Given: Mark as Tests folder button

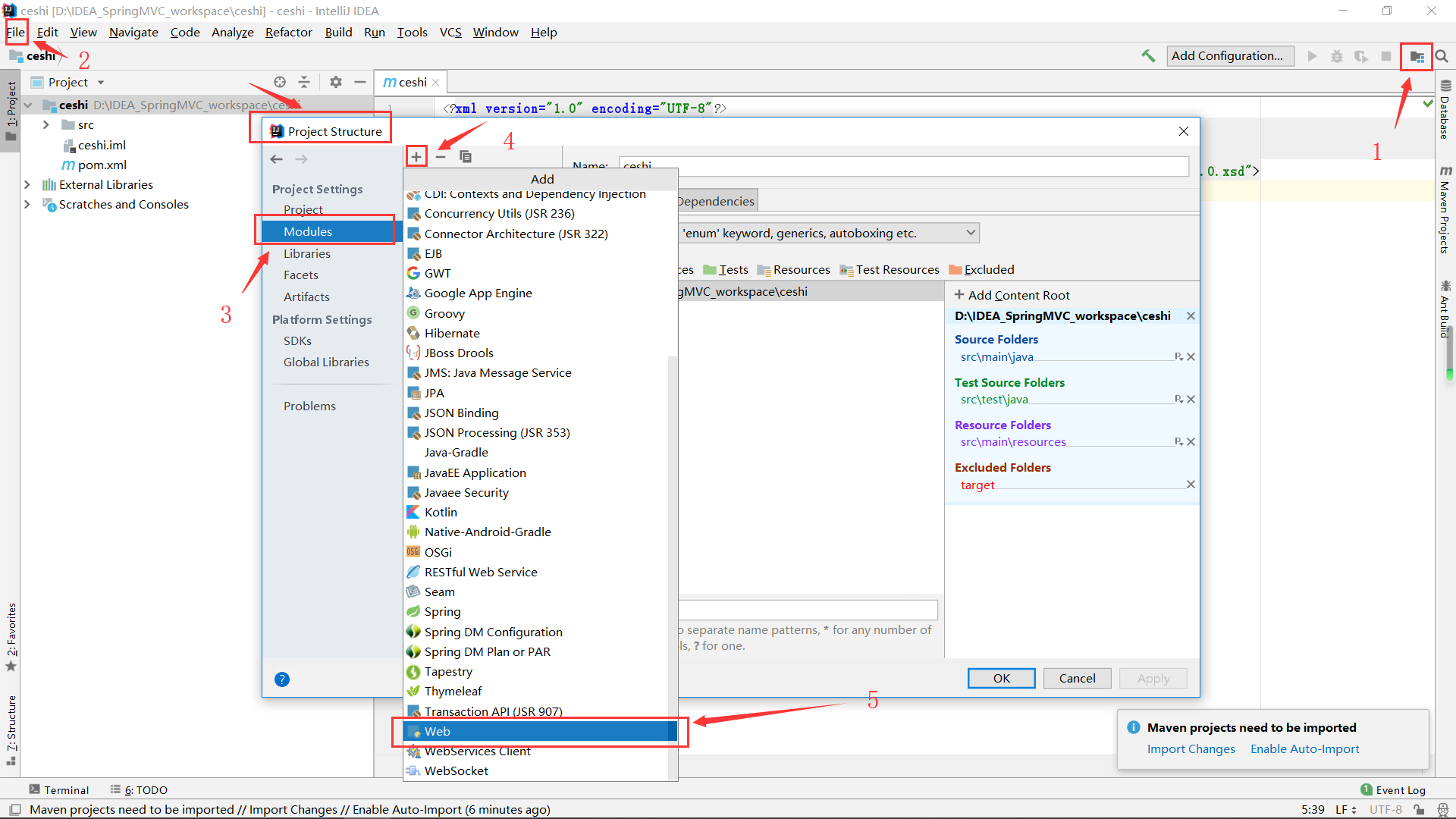Looking at the screenshot, I should pyautogui.click(x=726, y=269).
